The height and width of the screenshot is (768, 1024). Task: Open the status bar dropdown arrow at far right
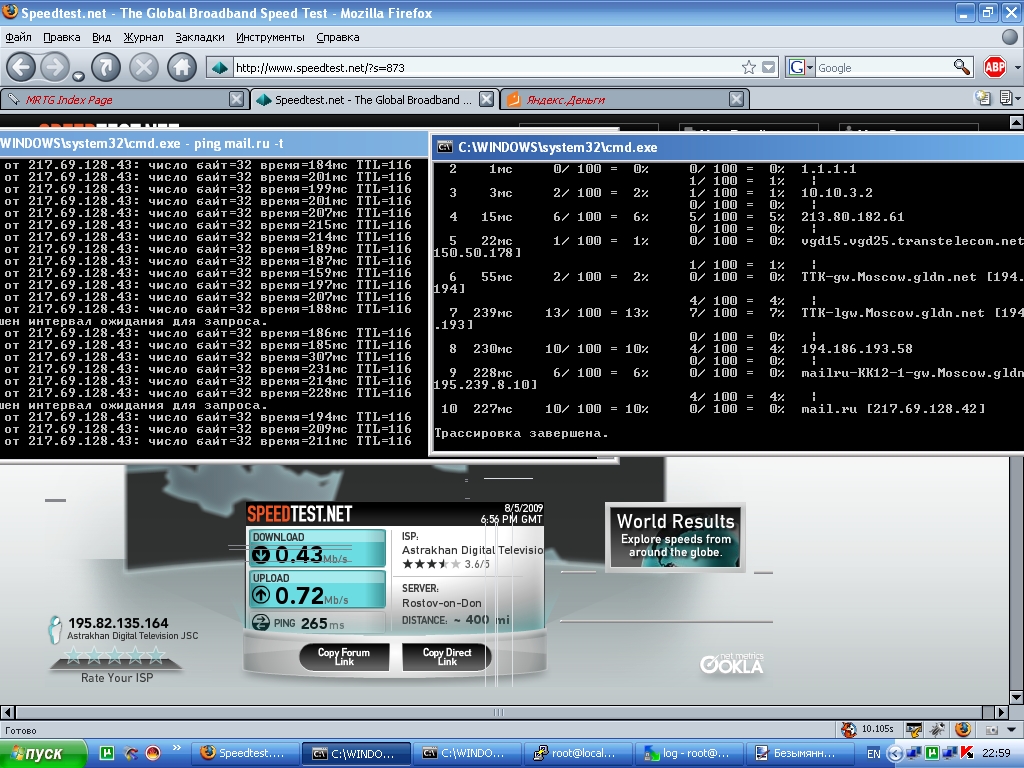pos(1012,730)
